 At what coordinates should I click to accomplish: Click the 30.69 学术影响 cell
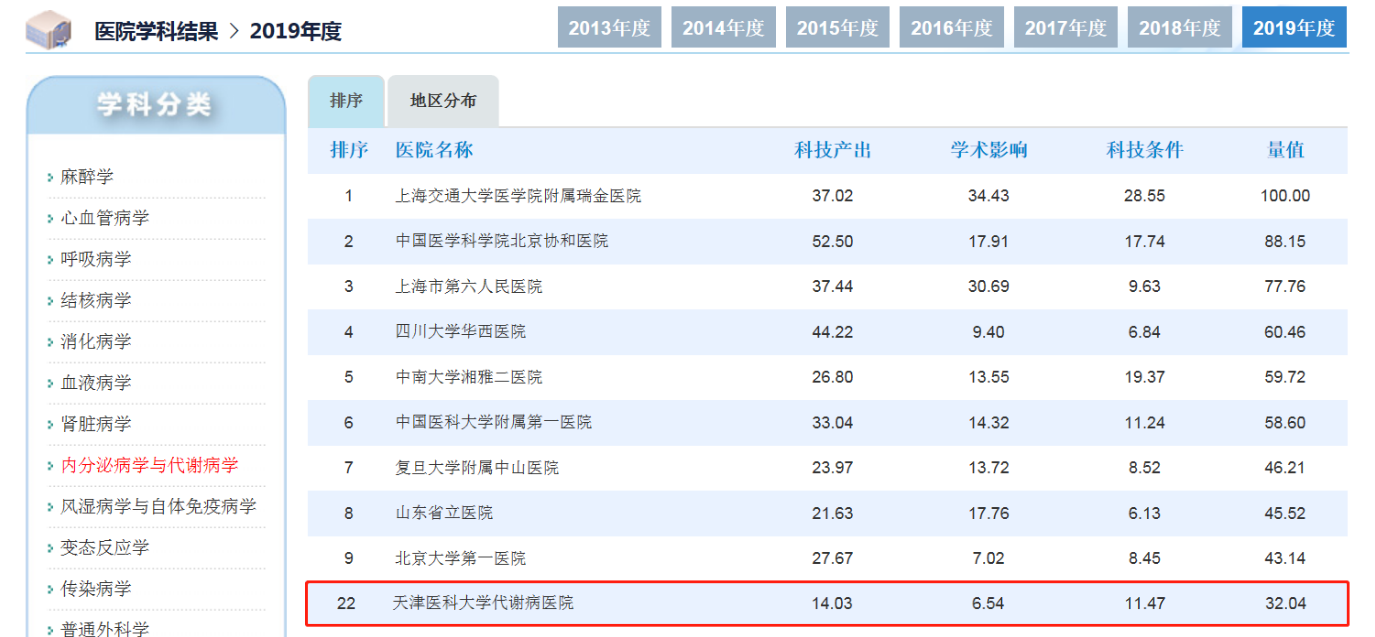988,286
